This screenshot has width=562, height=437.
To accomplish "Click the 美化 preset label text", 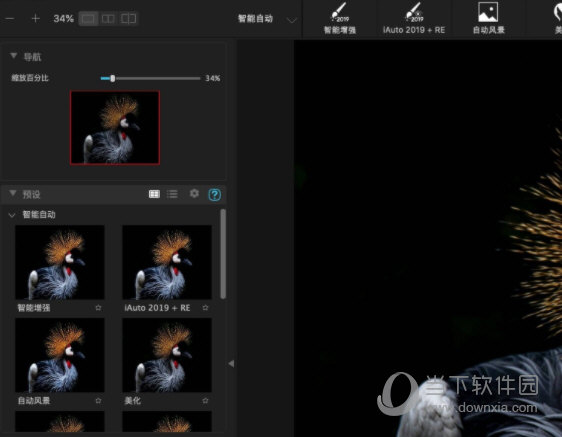I will [x=133, y=400].
